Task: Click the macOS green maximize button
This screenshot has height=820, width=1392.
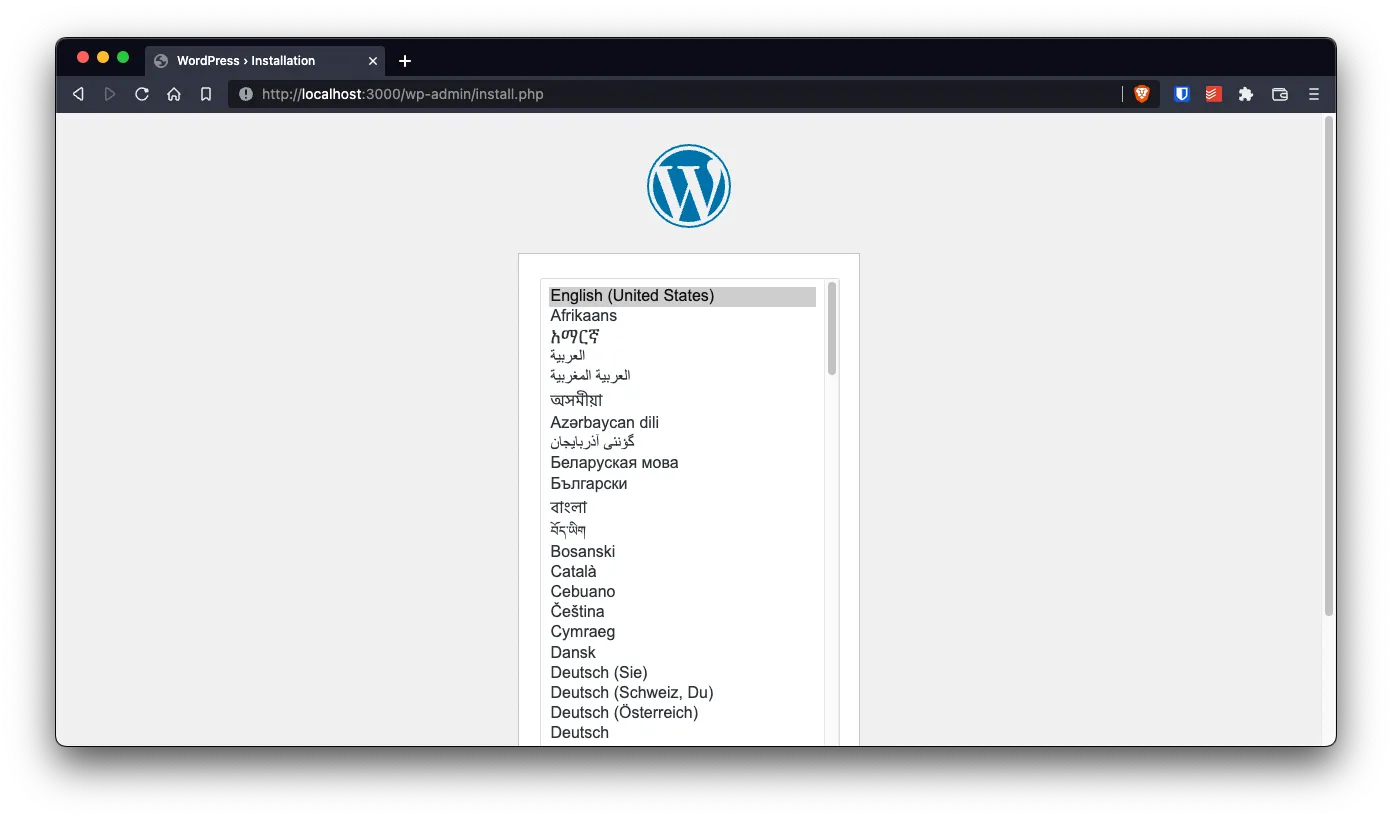Action: [x=123, y=57]
